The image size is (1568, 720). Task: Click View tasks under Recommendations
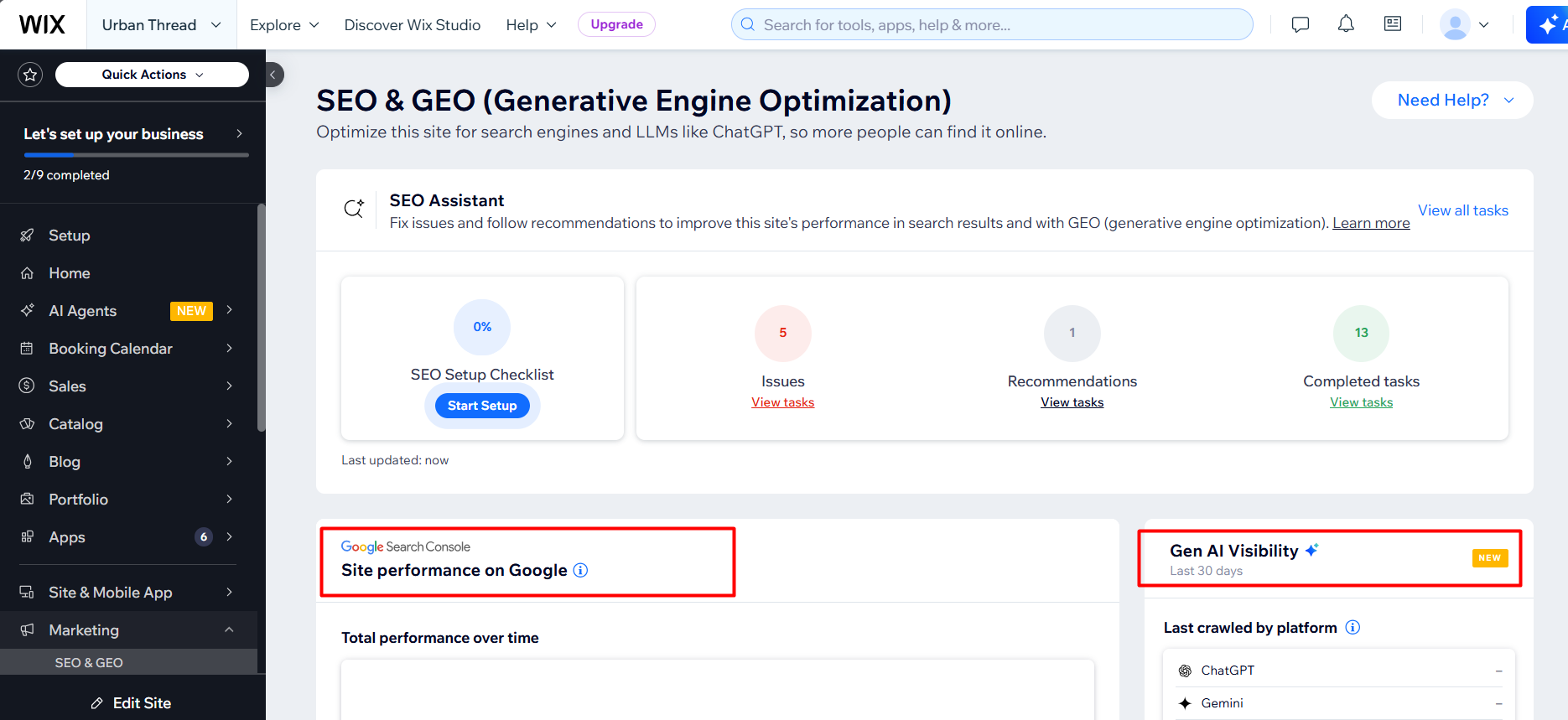(x=1072, y=402)
